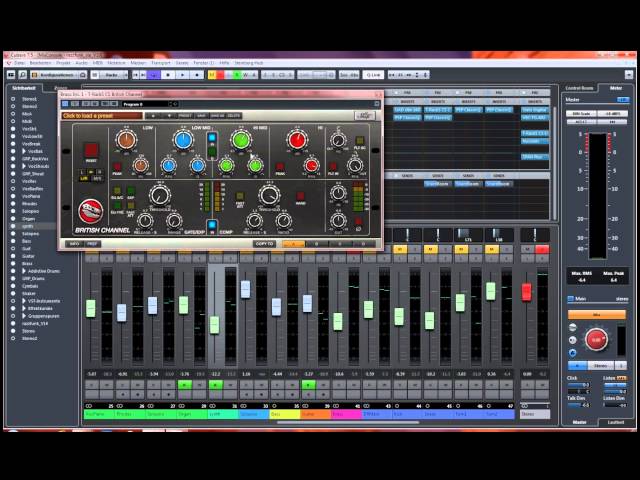Screen dimensions: 640x480
Task: Click the Gate/Exp range knob
Action: (x=174, y=221)
